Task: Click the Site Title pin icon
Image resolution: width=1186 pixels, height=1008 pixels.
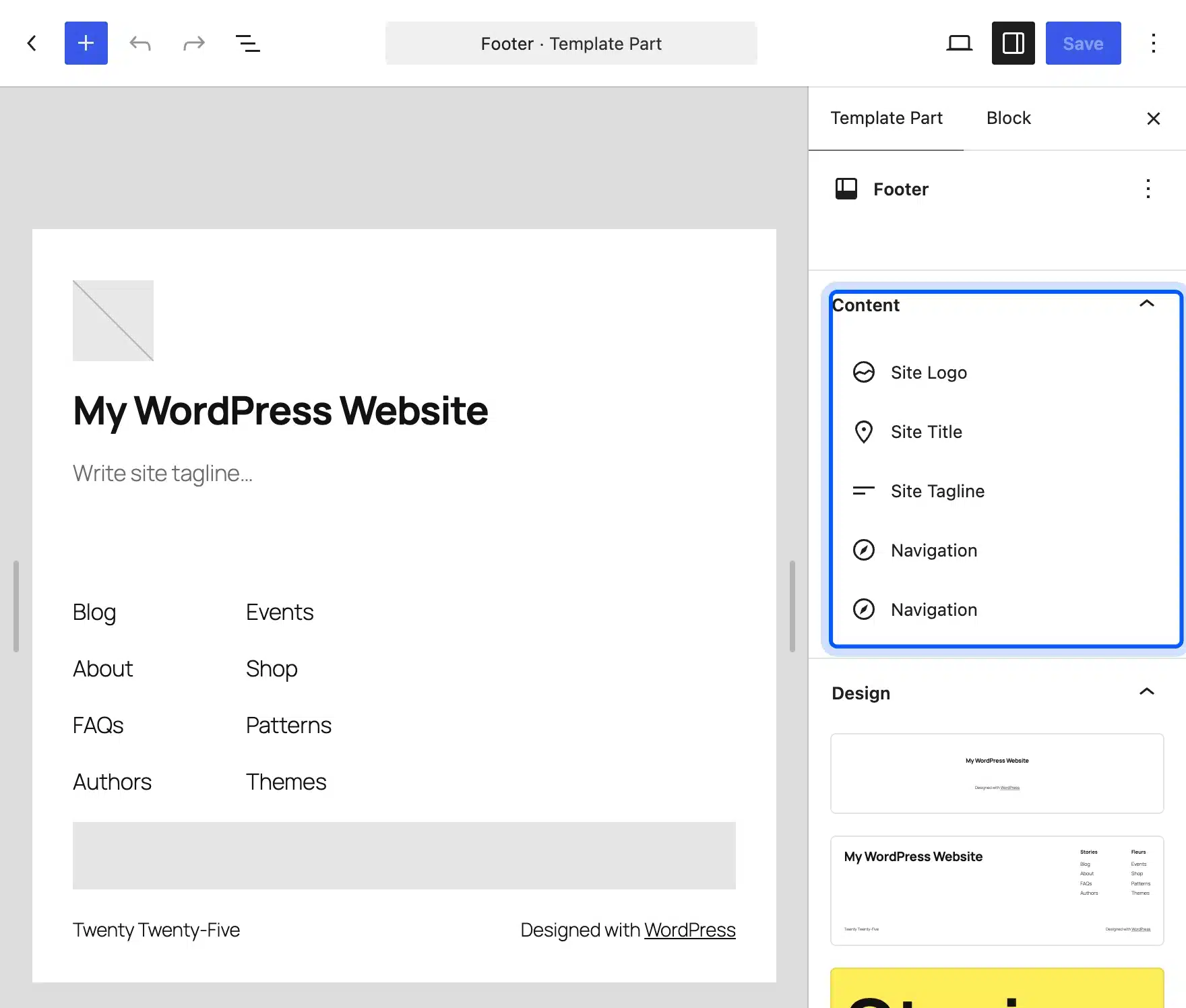Action: pos(864,431)
